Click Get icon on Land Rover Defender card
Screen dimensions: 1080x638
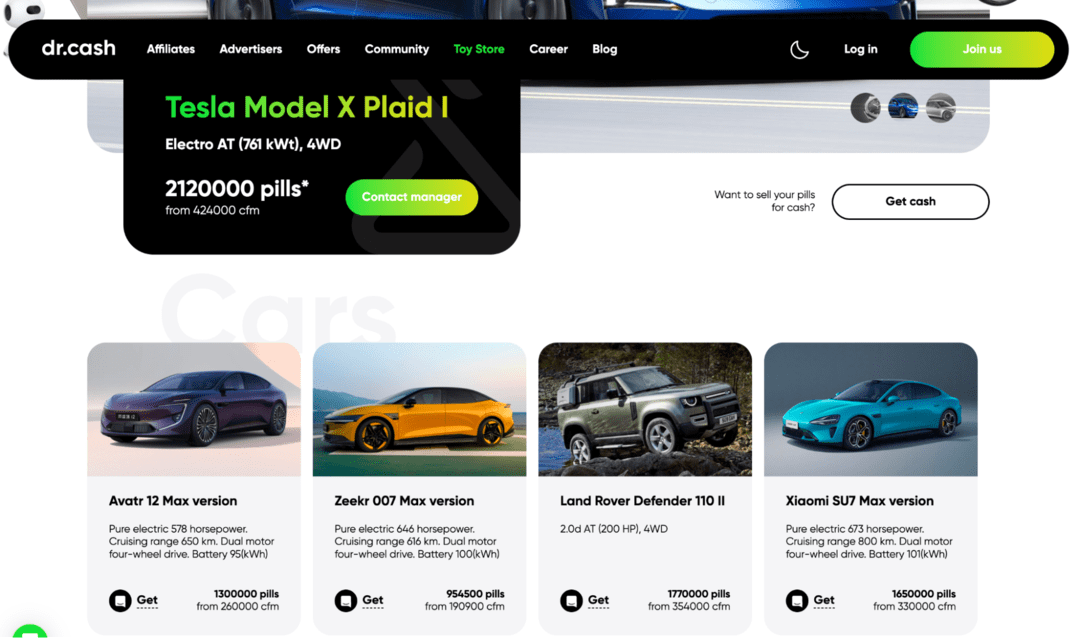[x=571, y=601]
